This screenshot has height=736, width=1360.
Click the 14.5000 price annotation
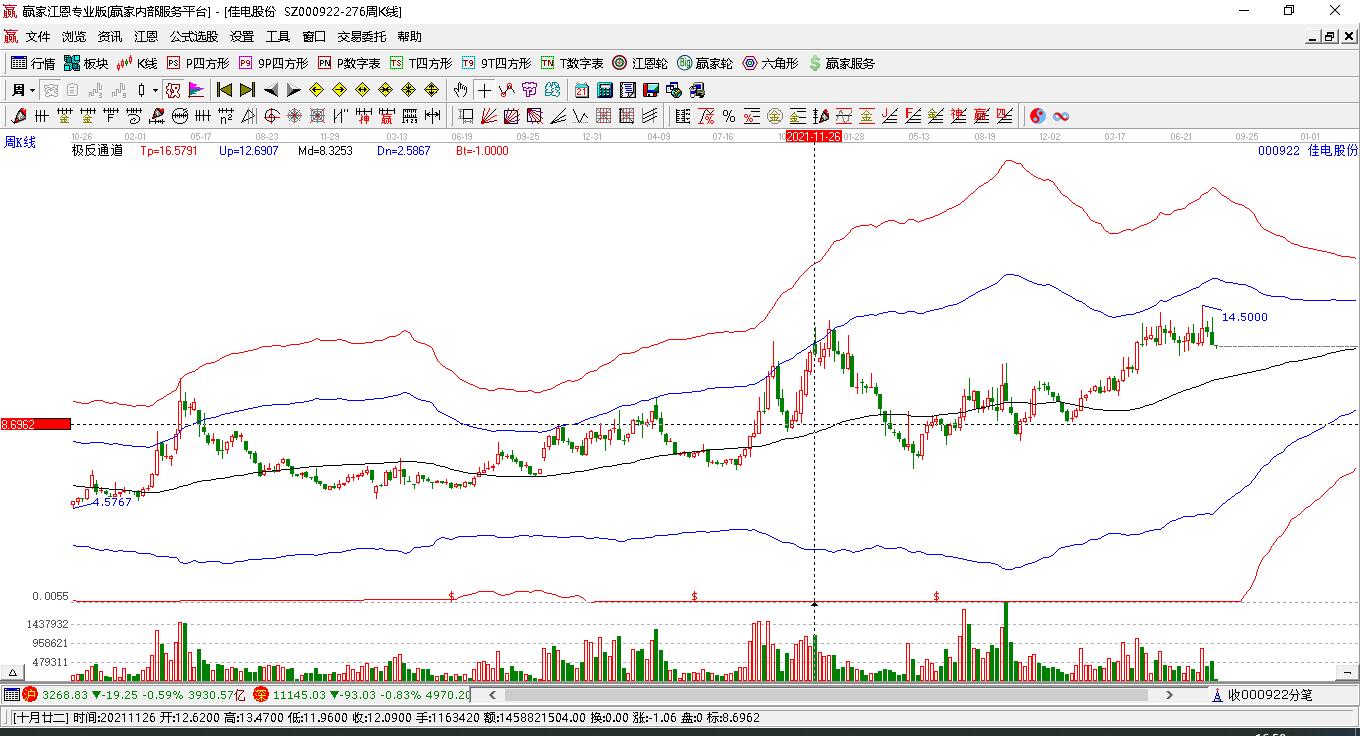[x=1245, y=317]
